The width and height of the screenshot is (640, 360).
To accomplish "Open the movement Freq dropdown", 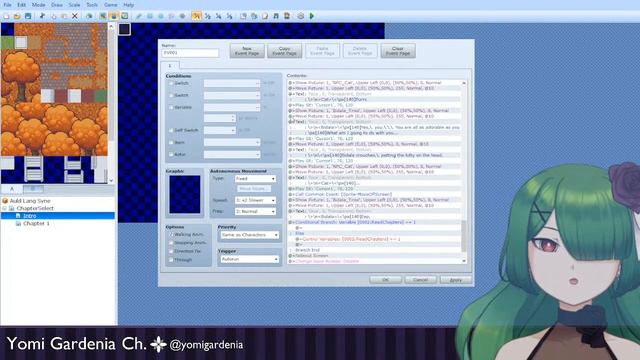I will click(x=256, y=211).
